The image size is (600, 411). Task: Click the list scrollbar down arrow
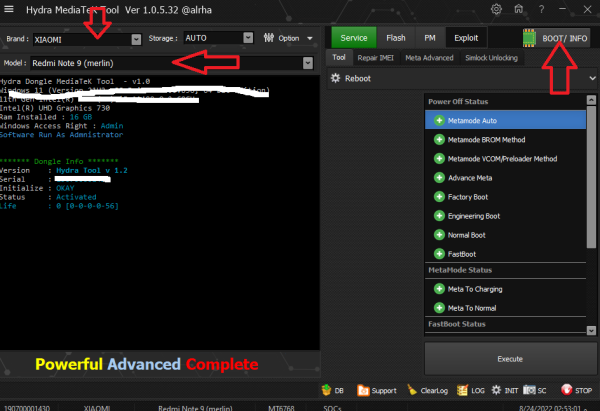pyautogui.click(x=591, y=330)
